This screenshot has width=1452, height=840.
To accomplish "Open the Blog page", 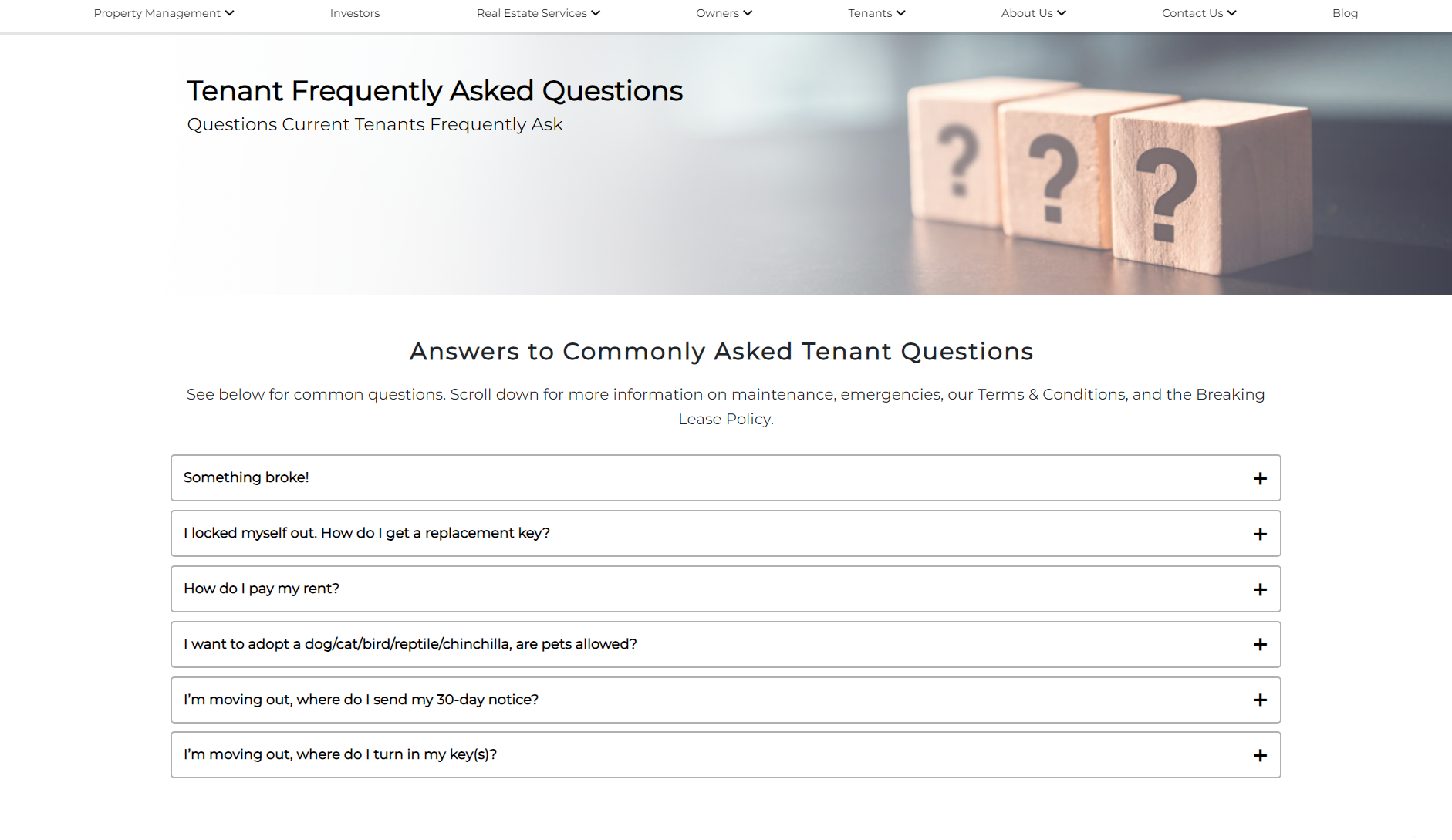I will [1345, 13].
